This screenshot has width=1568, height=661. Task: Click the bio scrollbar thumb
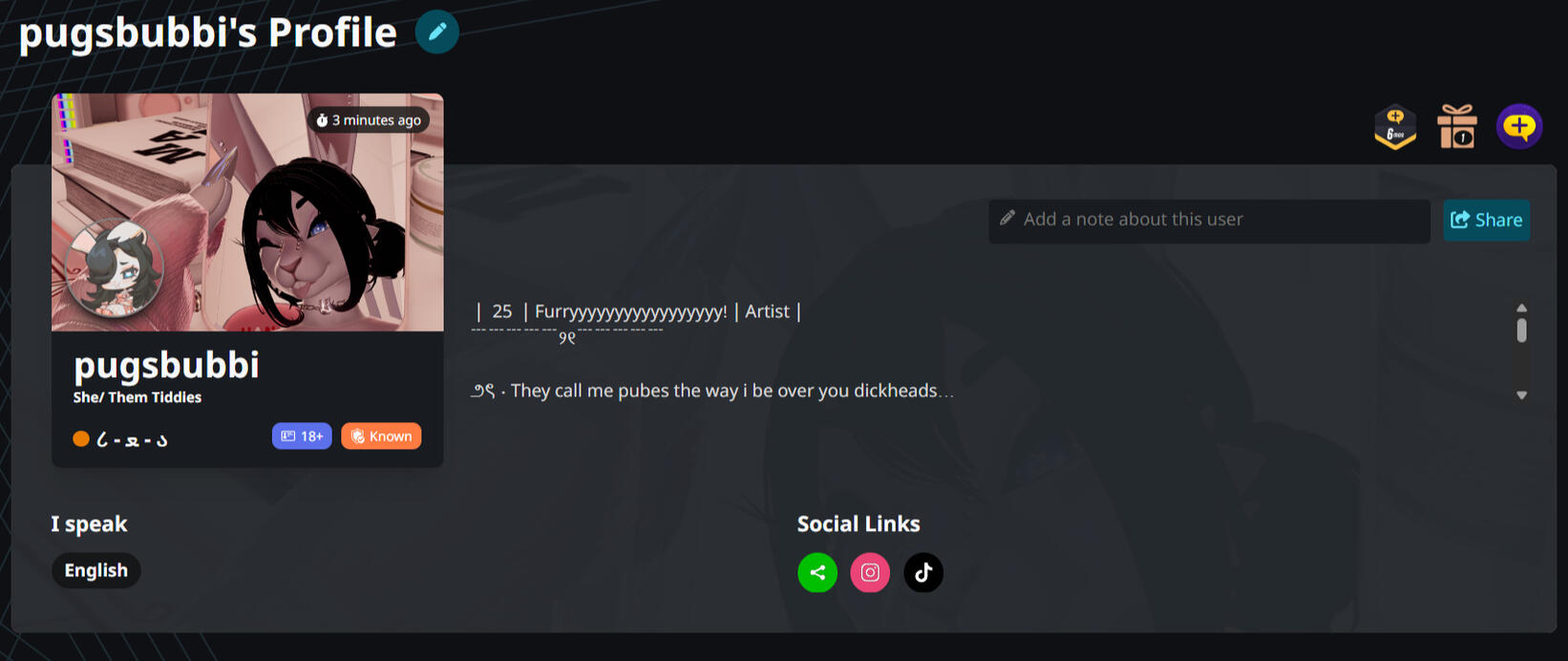(1521, 330)
